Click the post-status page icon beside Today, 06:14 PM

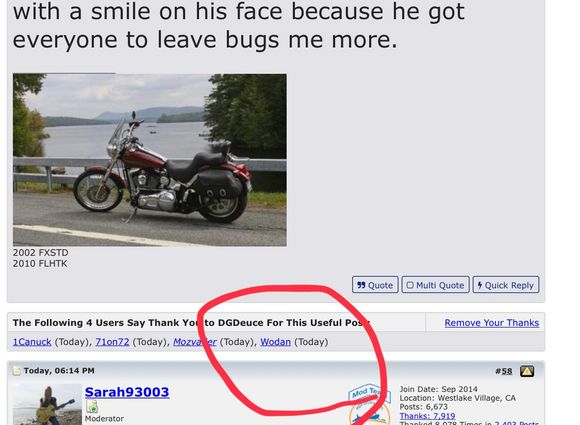[x=17, y=371]
